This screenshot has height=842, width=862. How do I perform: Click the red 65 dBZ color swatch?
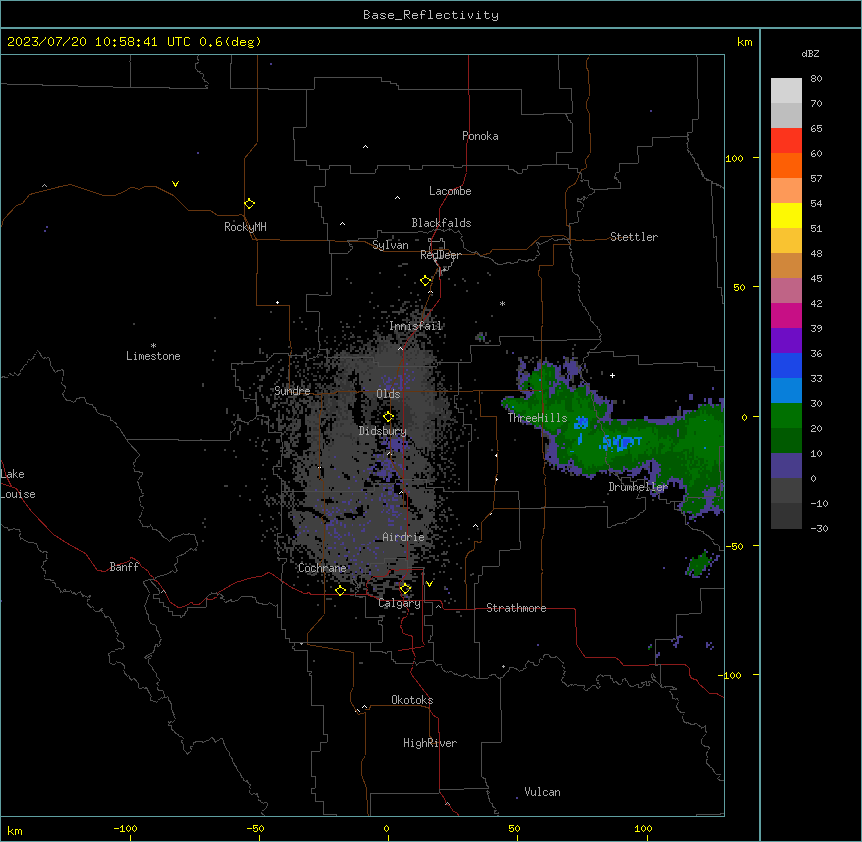pyautogui.click(x=786, y=140)
